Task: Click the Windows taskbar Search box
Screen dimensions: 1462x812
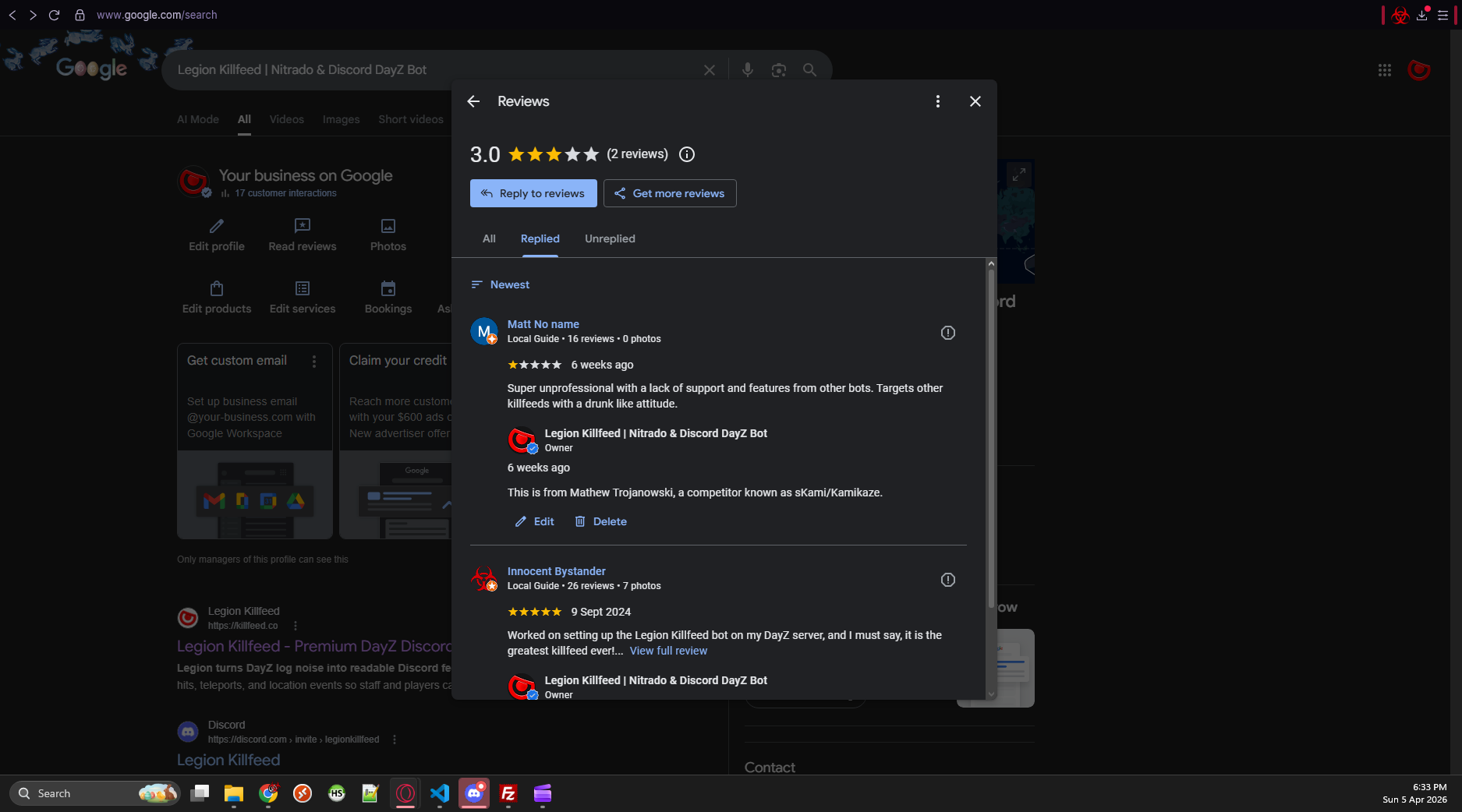Action: coord(94,793)
